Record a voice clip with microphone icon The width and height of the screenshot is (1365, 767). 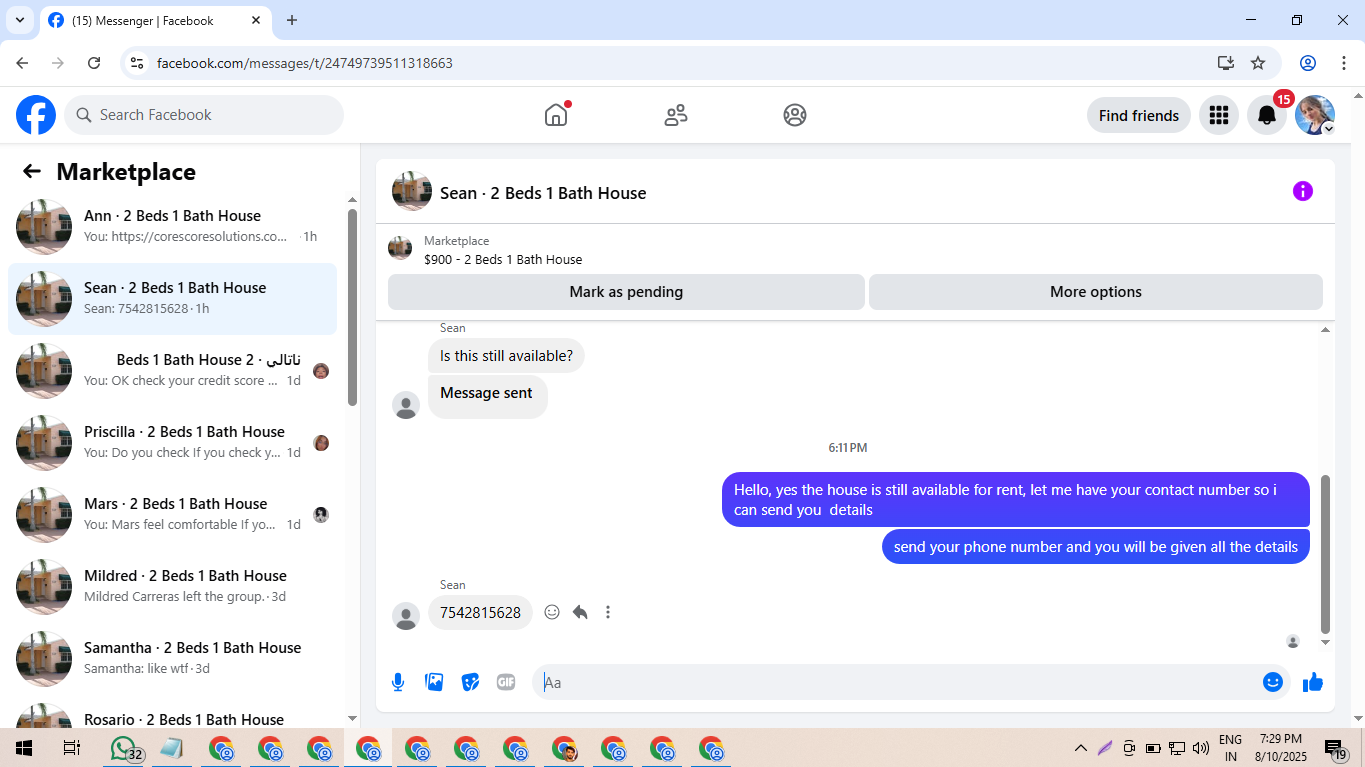tap(398, 682)
